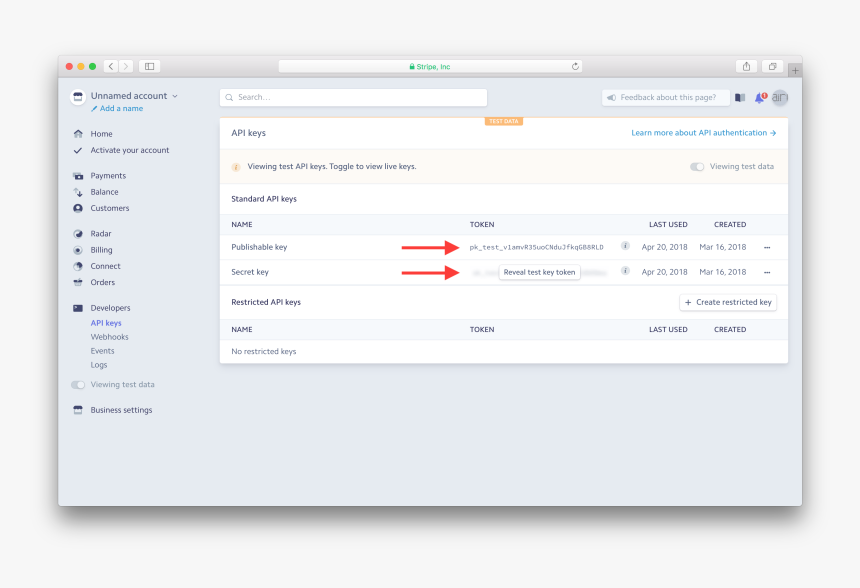The image size is (860, 588).
Task: Open Business settings
Action: (x=121, y=410)
